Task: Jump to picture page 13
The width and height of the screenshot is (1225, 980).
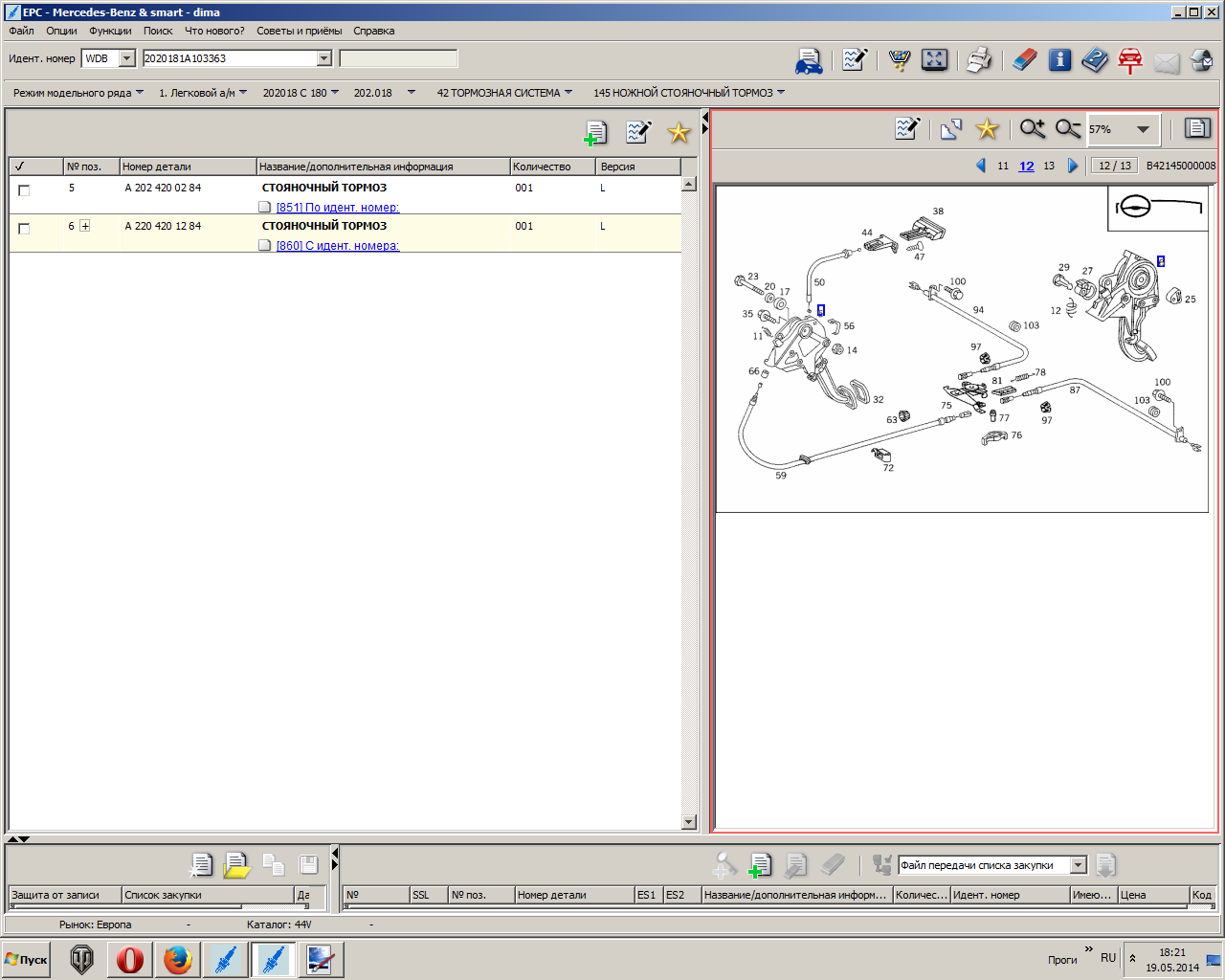Action: coord(1049,166)
